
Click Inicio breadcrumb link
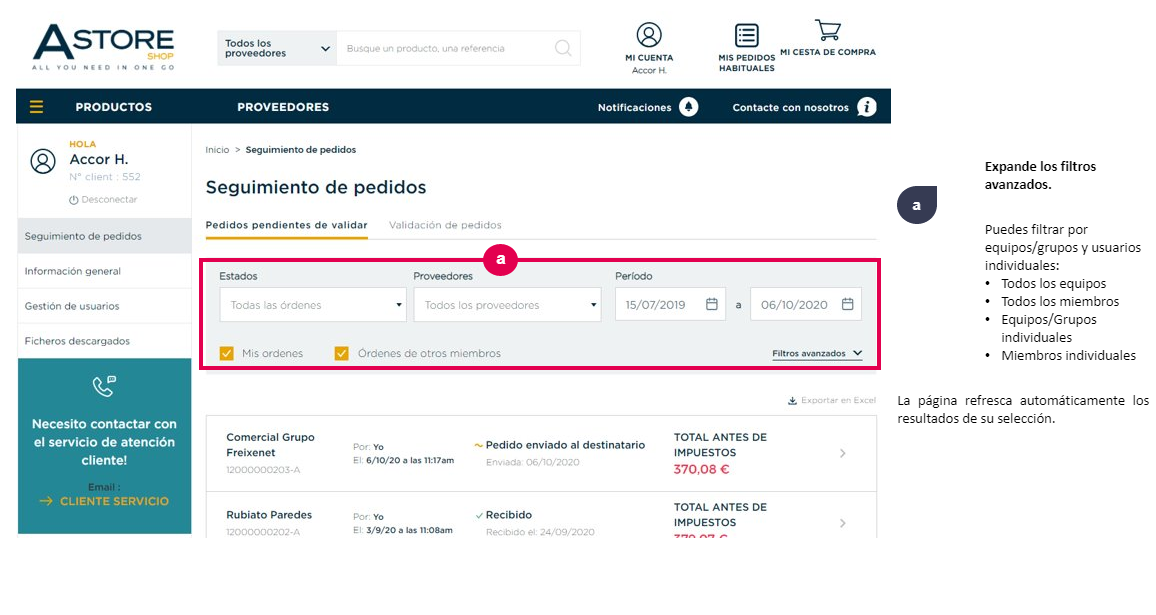[x=217, y=150]
